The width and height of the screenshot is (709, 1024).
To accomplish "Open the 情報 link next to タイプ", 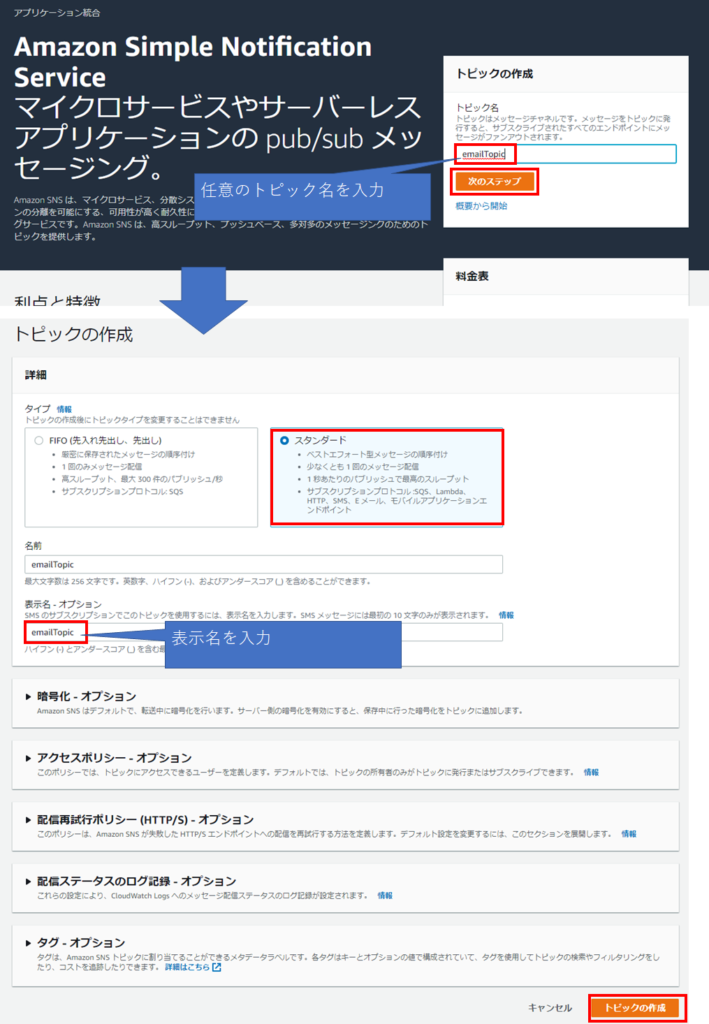I will (64, 409).
